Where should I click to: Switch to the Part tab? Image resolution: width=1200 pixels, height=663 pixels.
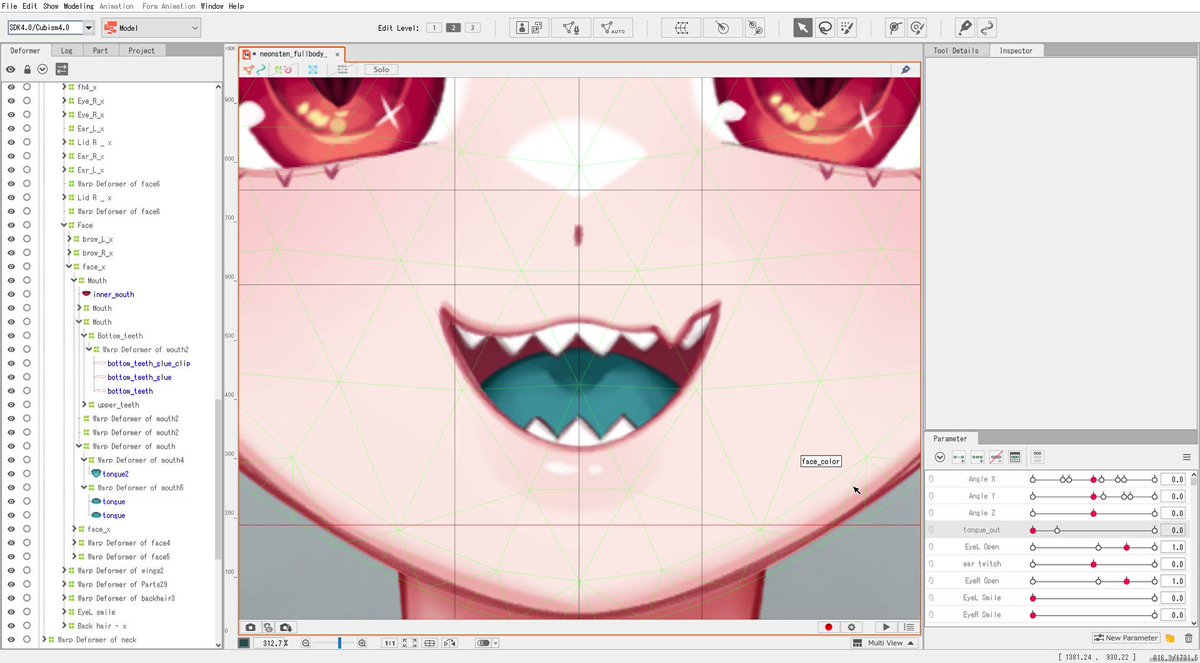[100, 50]
